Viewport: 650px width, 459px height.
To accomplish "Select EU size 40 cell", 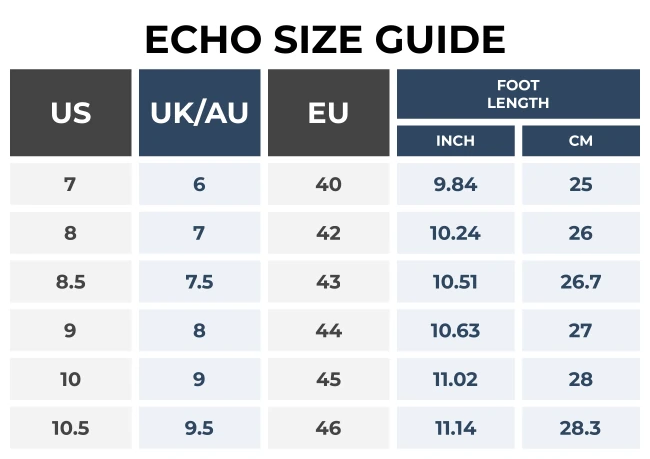I will click(328, 185).
